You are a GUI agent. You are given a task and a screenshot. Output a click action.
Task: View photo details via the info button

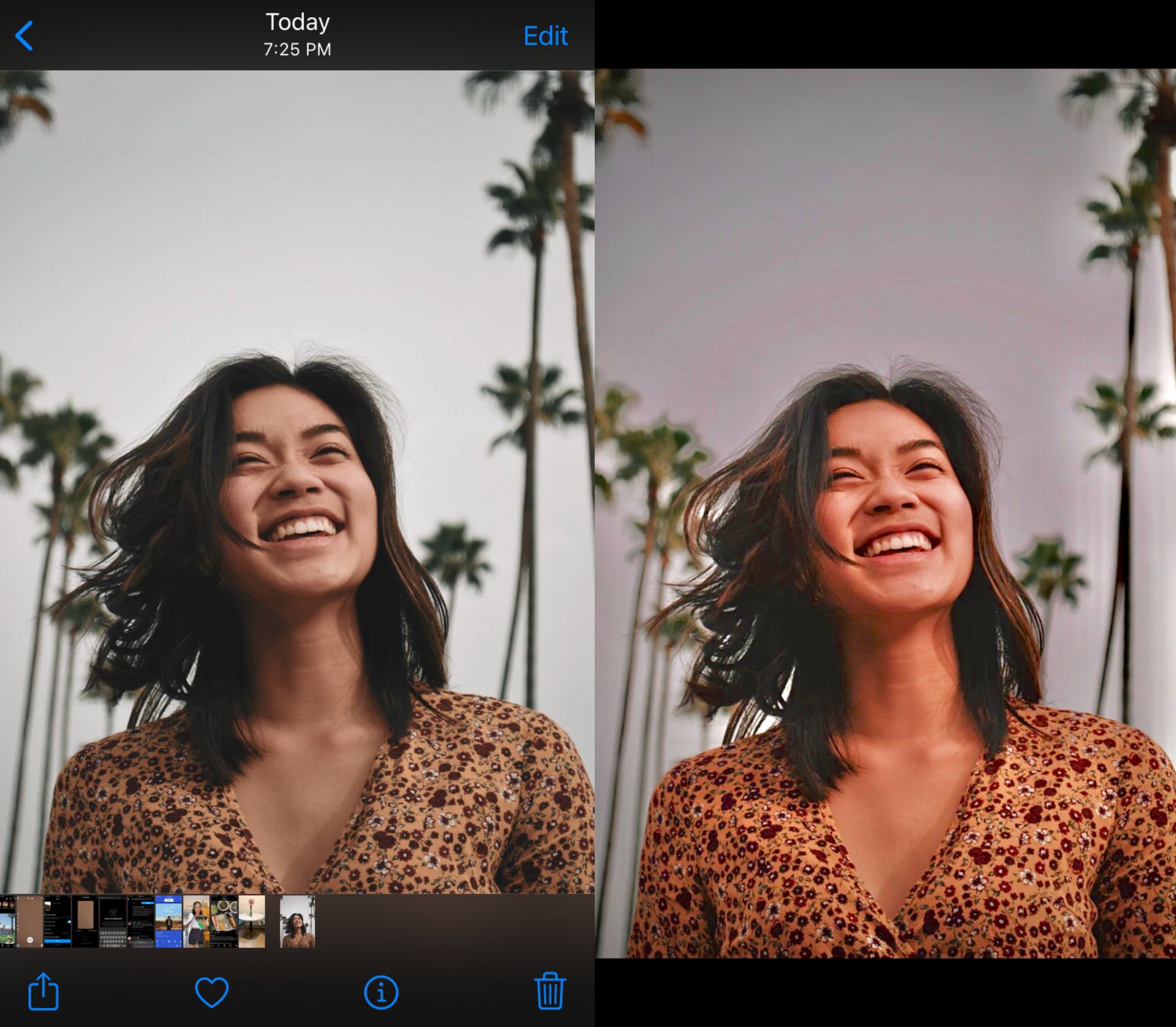[x=380, y=991]
